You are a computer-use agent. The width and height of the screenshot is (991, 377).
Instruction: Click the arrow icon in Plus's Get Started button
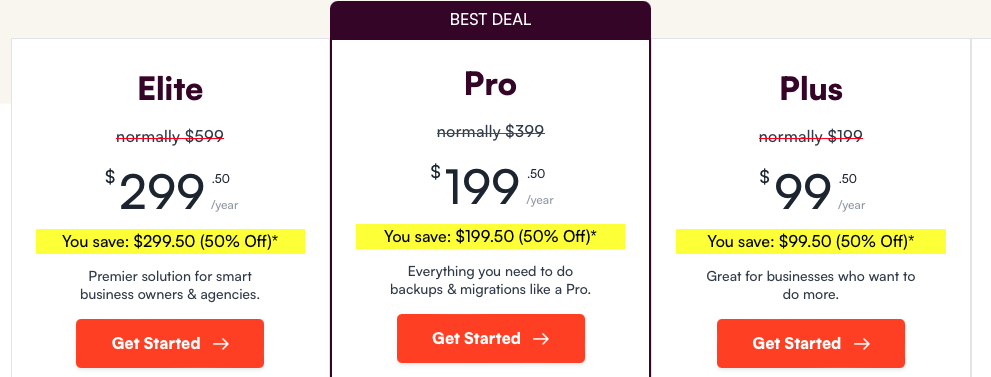[x=861, y=344]
